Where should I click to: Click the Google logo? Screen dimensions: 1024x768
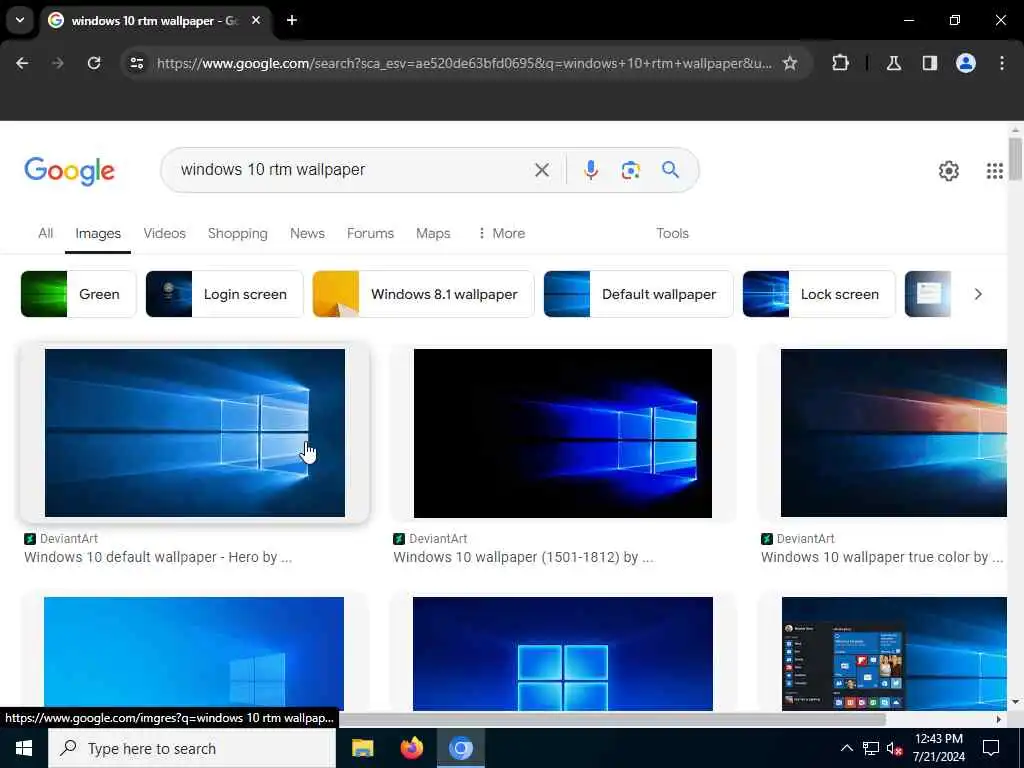pos(69,171)
